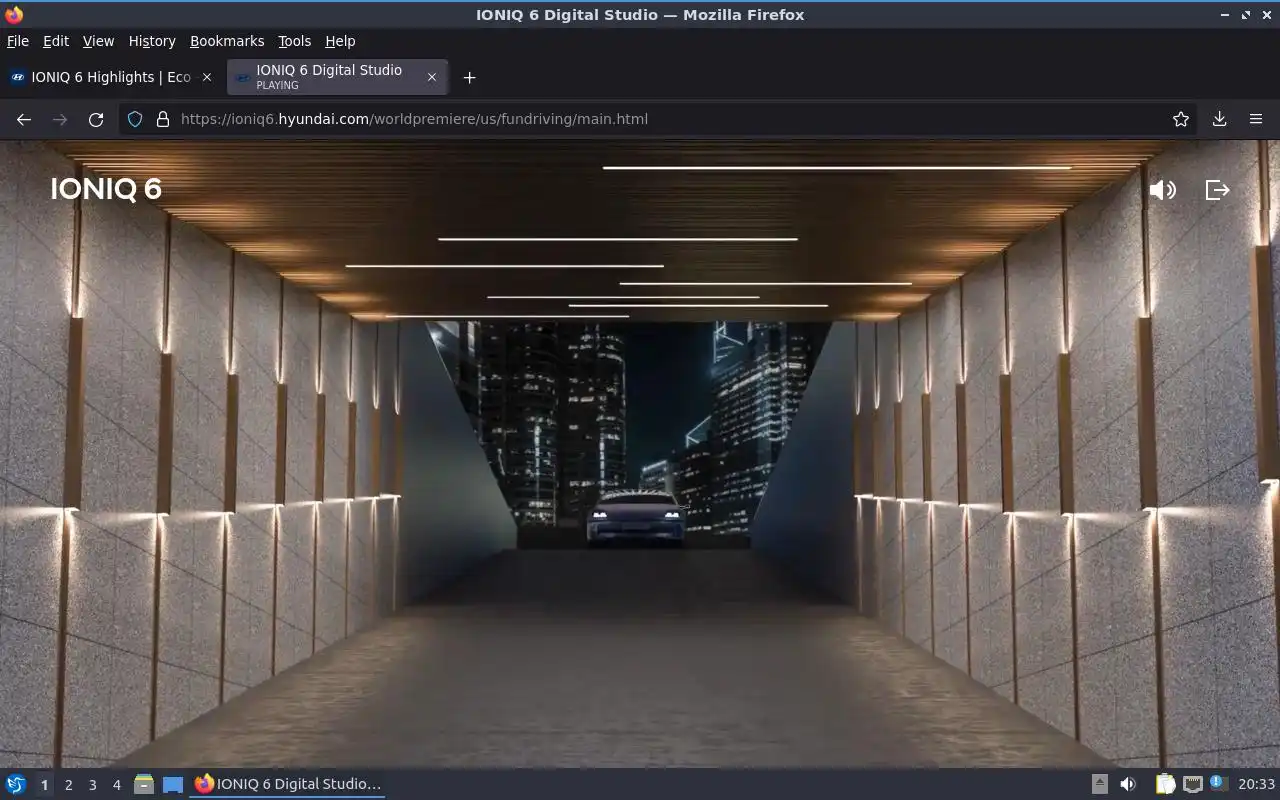Open the system start menu
This screenshot has width=1280, height=800.
tap(16, 784)
